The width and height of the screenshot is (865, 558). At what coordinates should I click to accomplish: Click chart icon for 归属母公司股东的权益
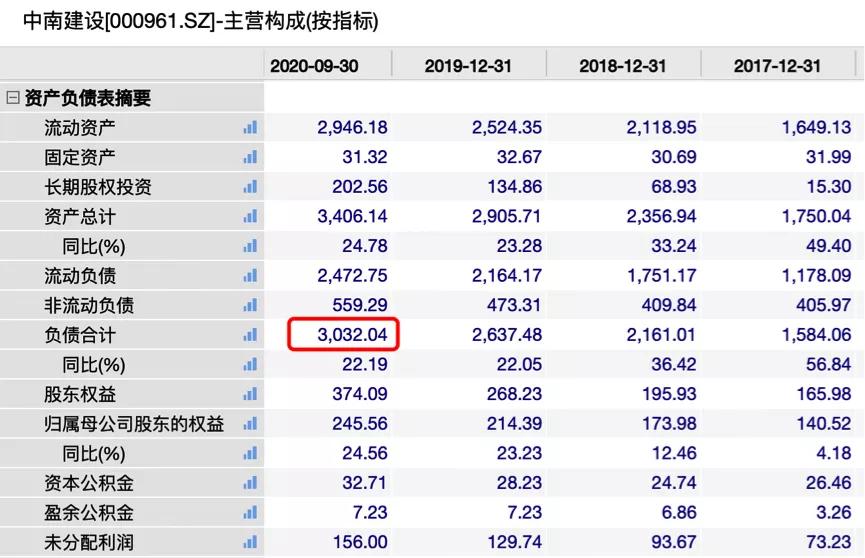[250, 424]
